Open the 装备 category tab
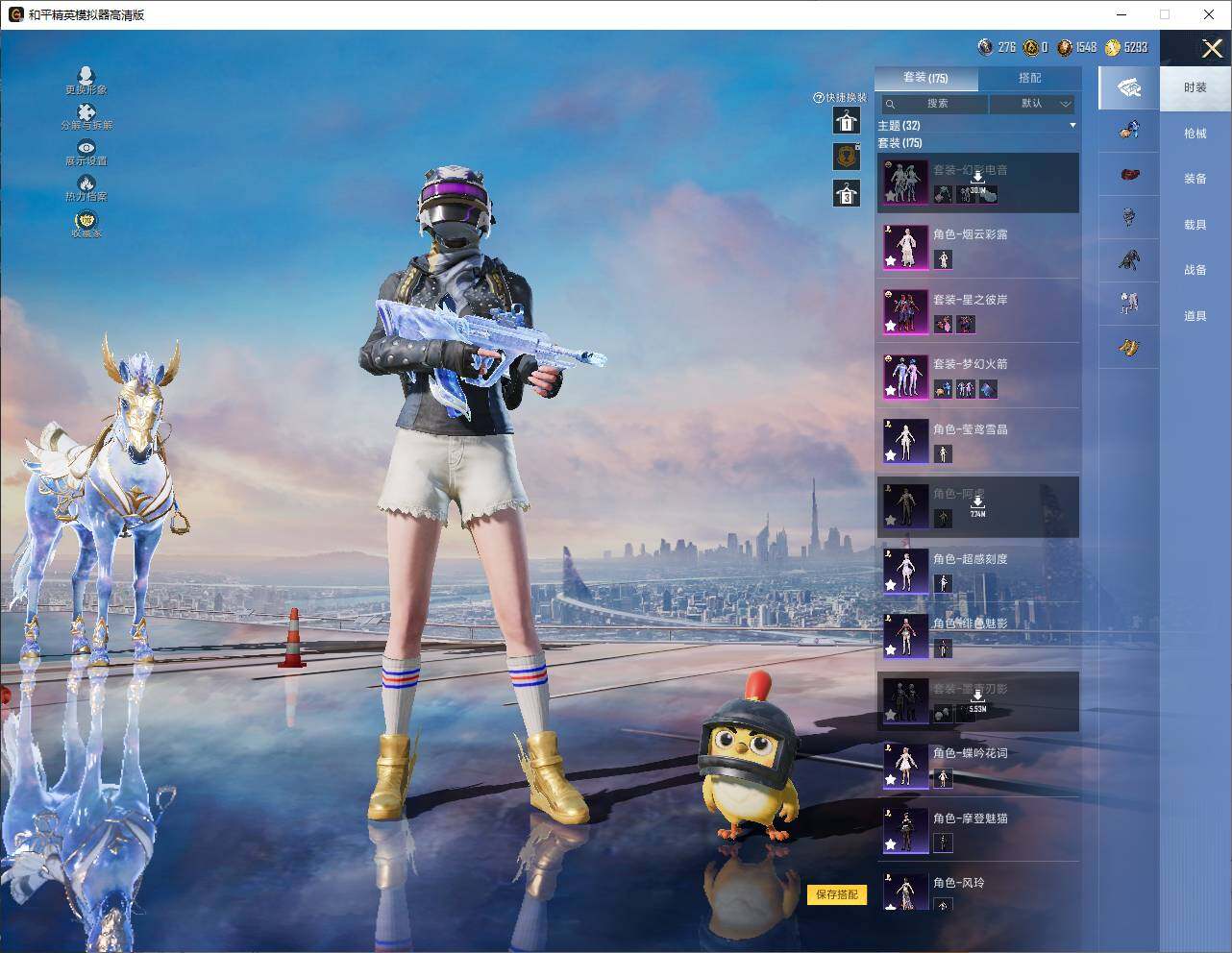Viewport: 1232px width, 953px height. (1195, 179)
